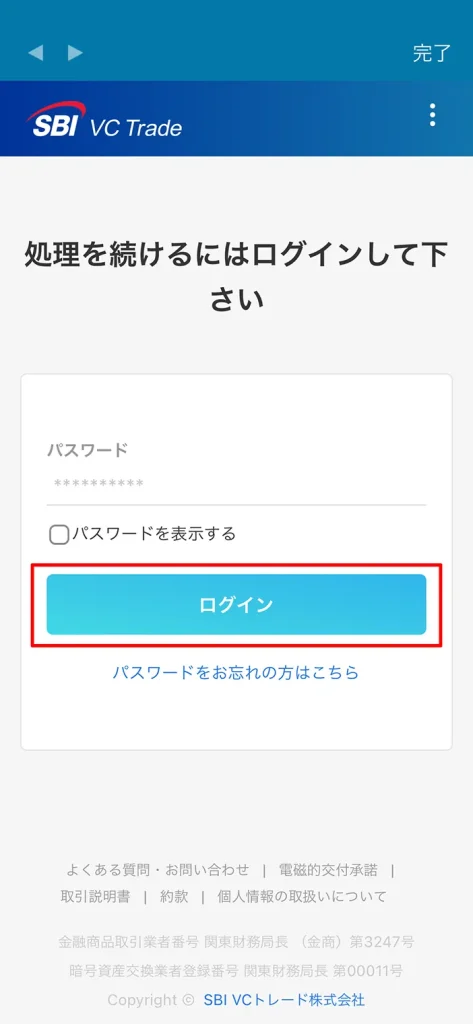Open よくある質問・お問い合わせ footer link
This screenshot has height=1024, width=473.
click(x=157, y=870)
